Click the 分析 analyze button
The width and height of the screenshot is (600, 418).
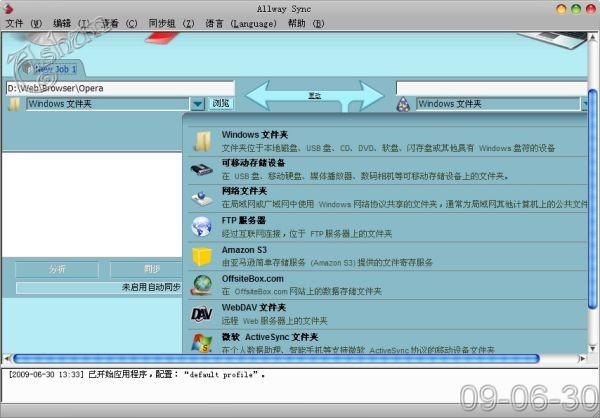57,269
